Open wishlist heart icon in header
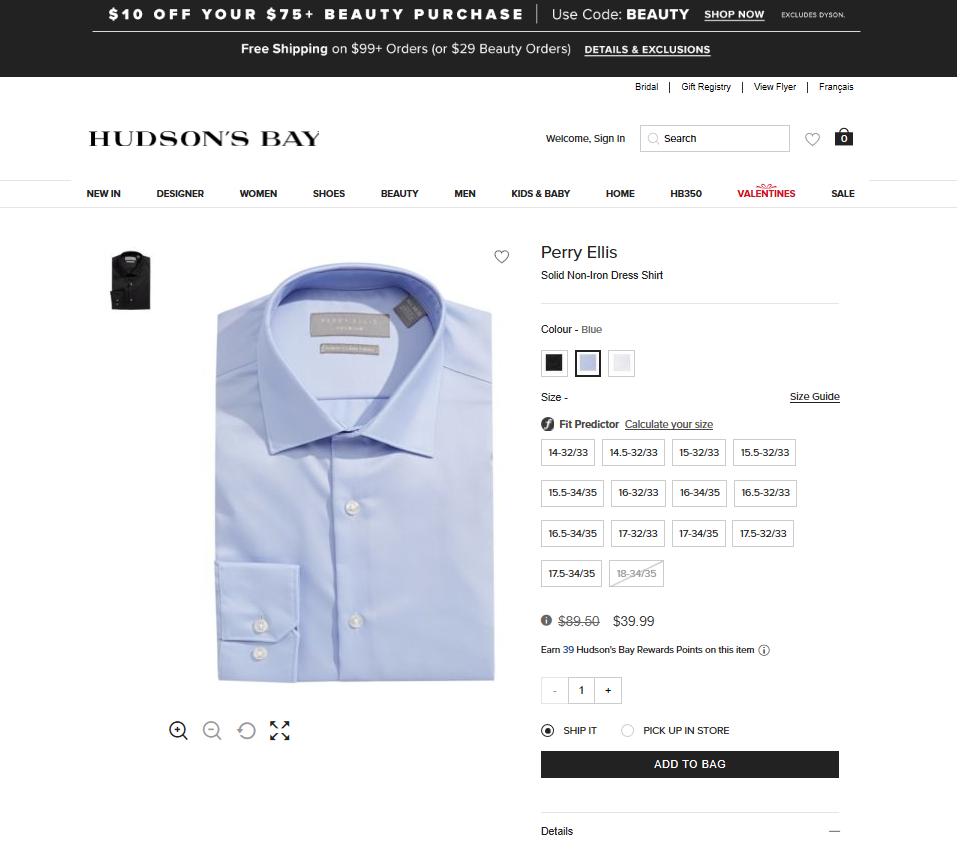Viewport: 957px width, 854px height. pyautogui.click(x=812, y=139)
